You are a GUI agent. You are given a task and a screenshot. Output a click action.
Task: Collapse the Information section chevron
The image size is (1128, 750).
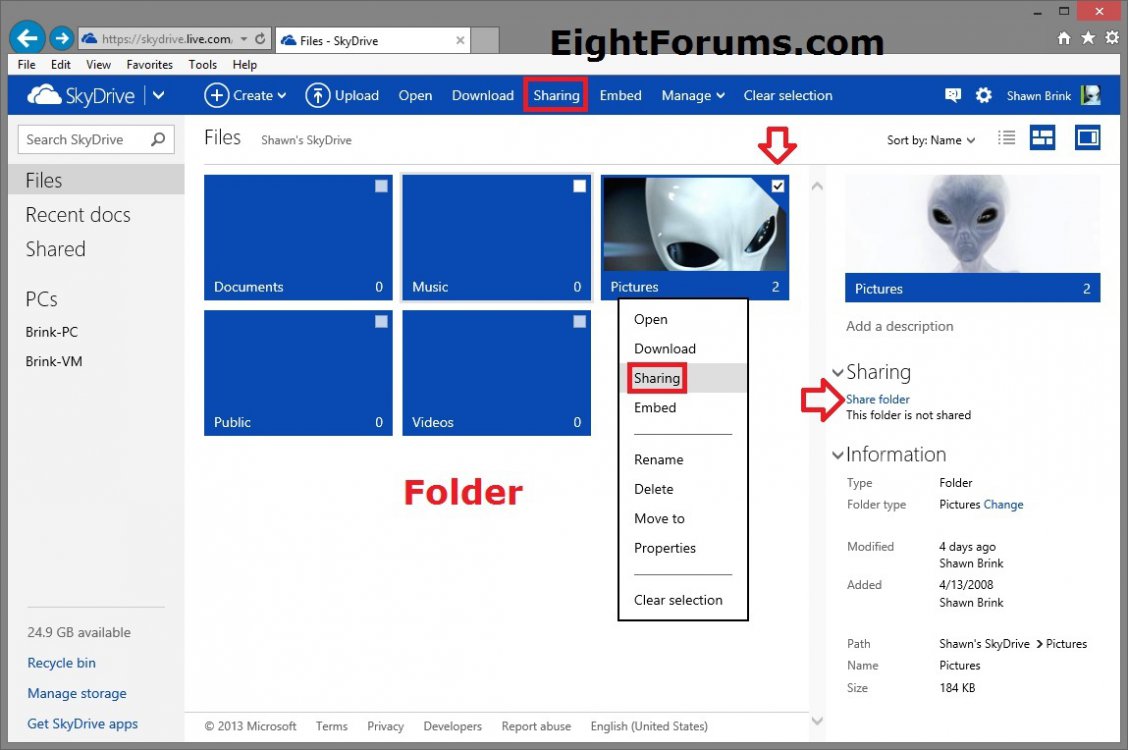tap(837, 455)
